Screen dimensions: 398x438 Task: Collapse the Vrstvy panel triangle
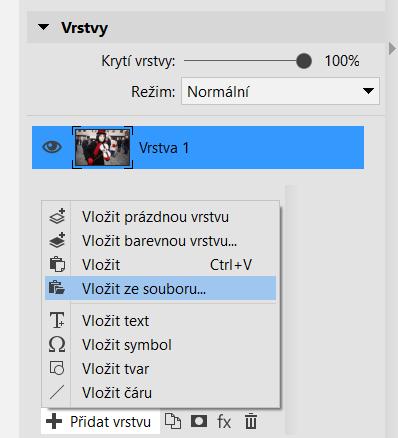pos(43,27)
